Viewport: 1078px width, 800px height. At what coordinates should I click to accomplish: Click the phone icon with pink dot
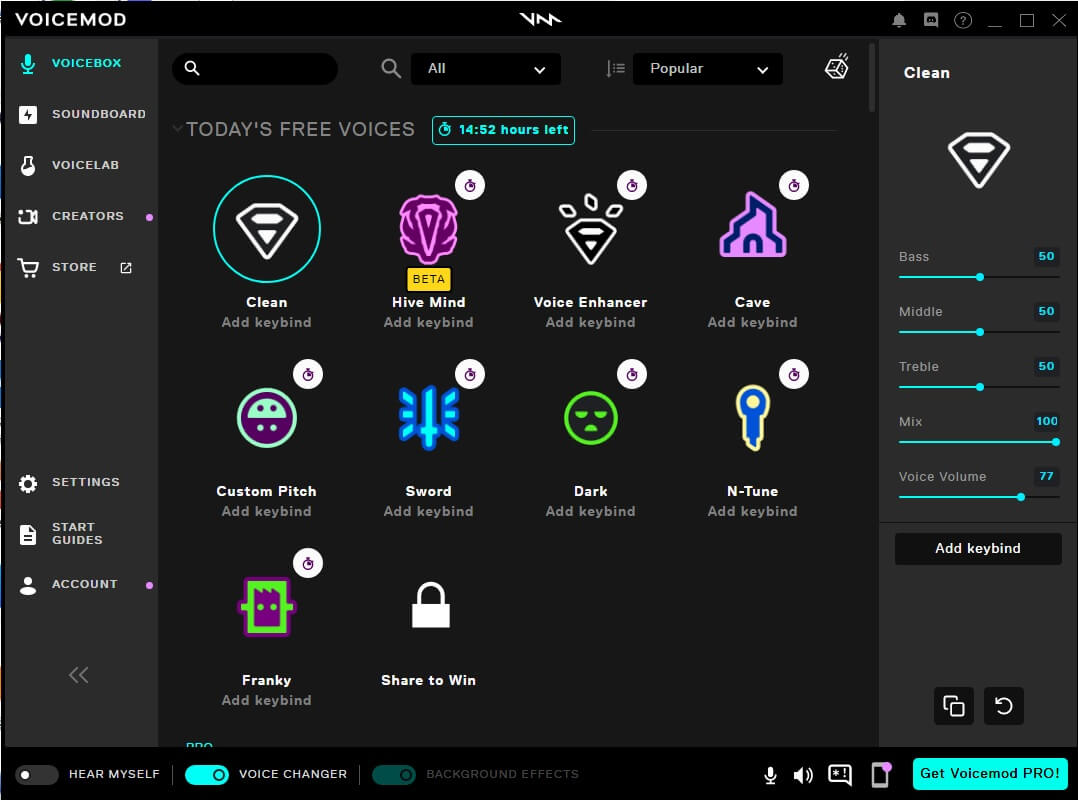point(881,775)
